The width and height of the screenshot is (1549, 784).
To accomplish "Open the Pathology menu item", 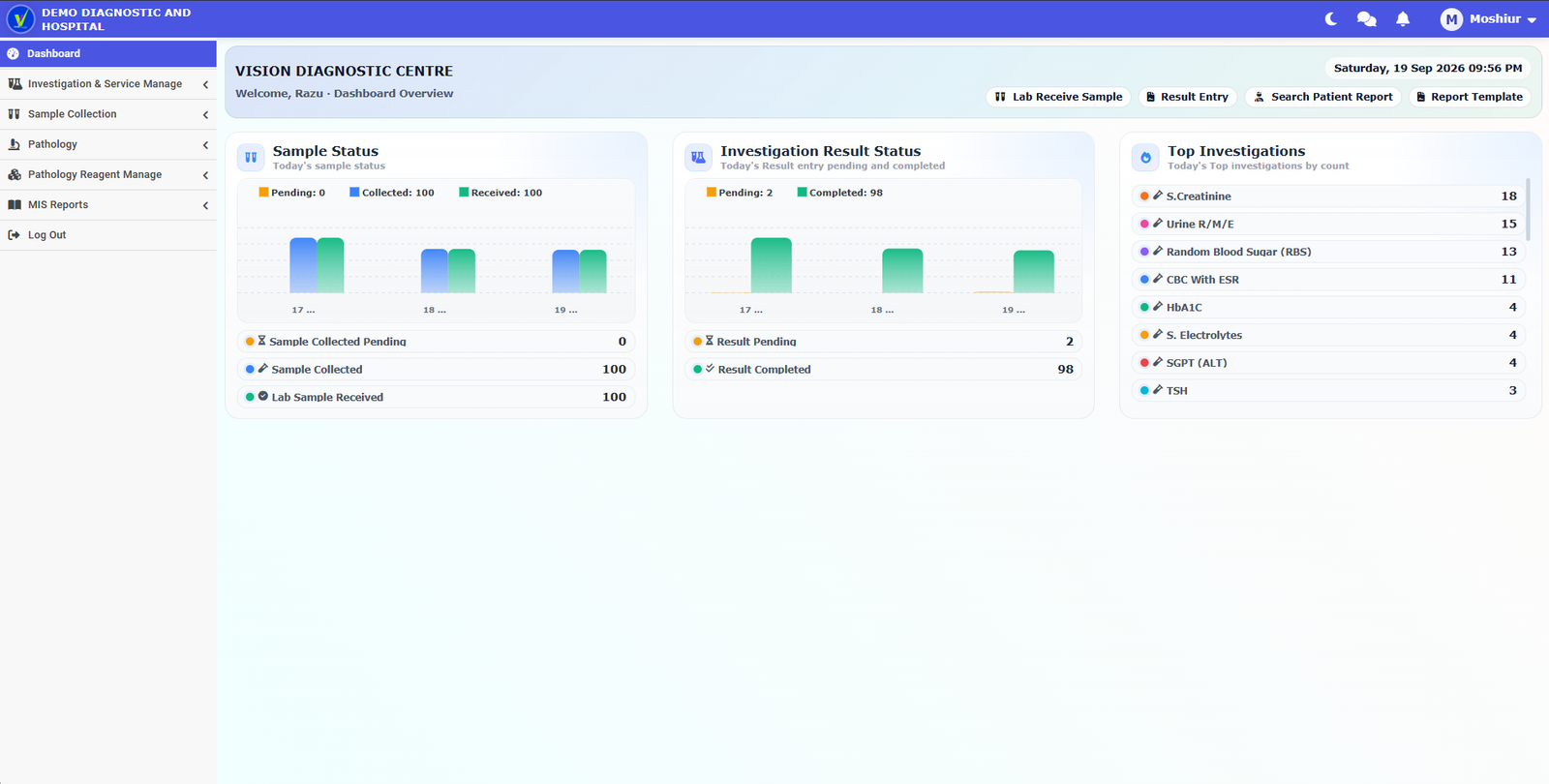I will pos(108,144).
